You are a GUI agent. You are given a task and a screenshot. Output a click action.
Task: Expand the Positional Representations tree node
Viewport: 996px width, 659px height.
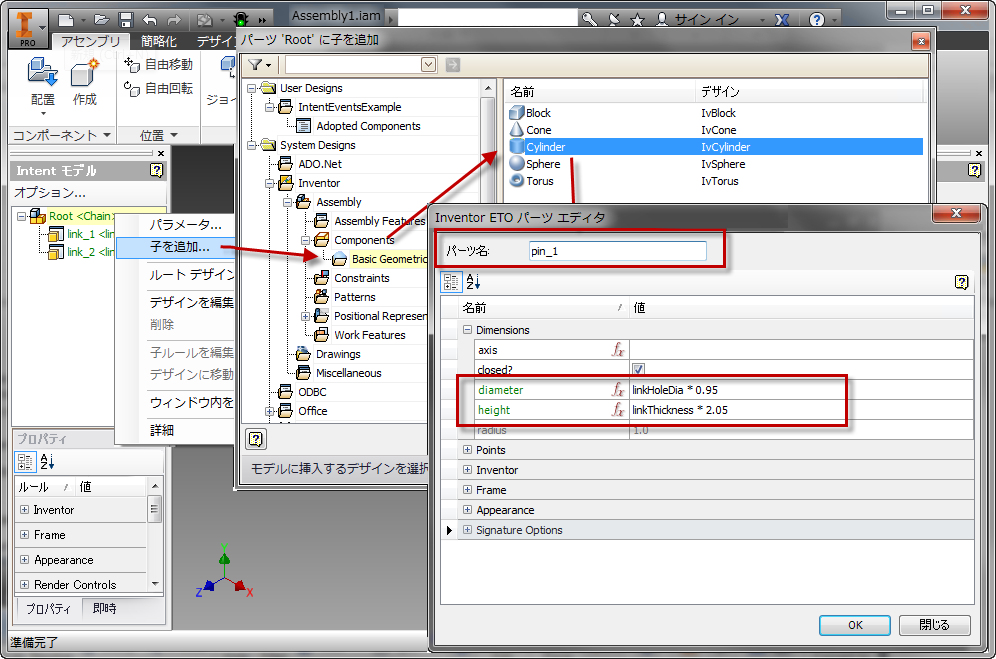coord(306,316)
